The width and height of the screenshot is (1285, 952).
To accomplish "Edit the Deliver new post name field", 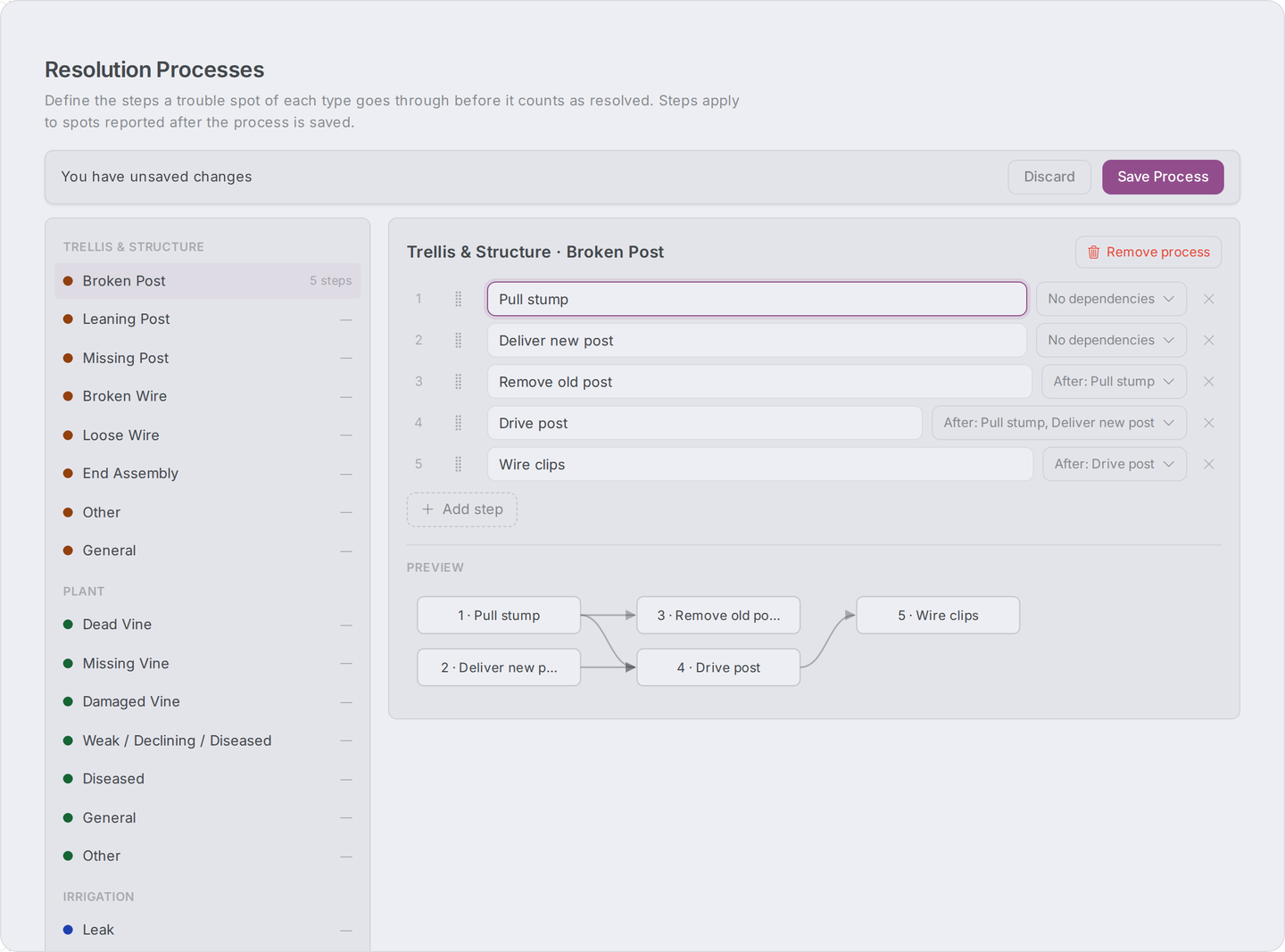I will point(757,340).
